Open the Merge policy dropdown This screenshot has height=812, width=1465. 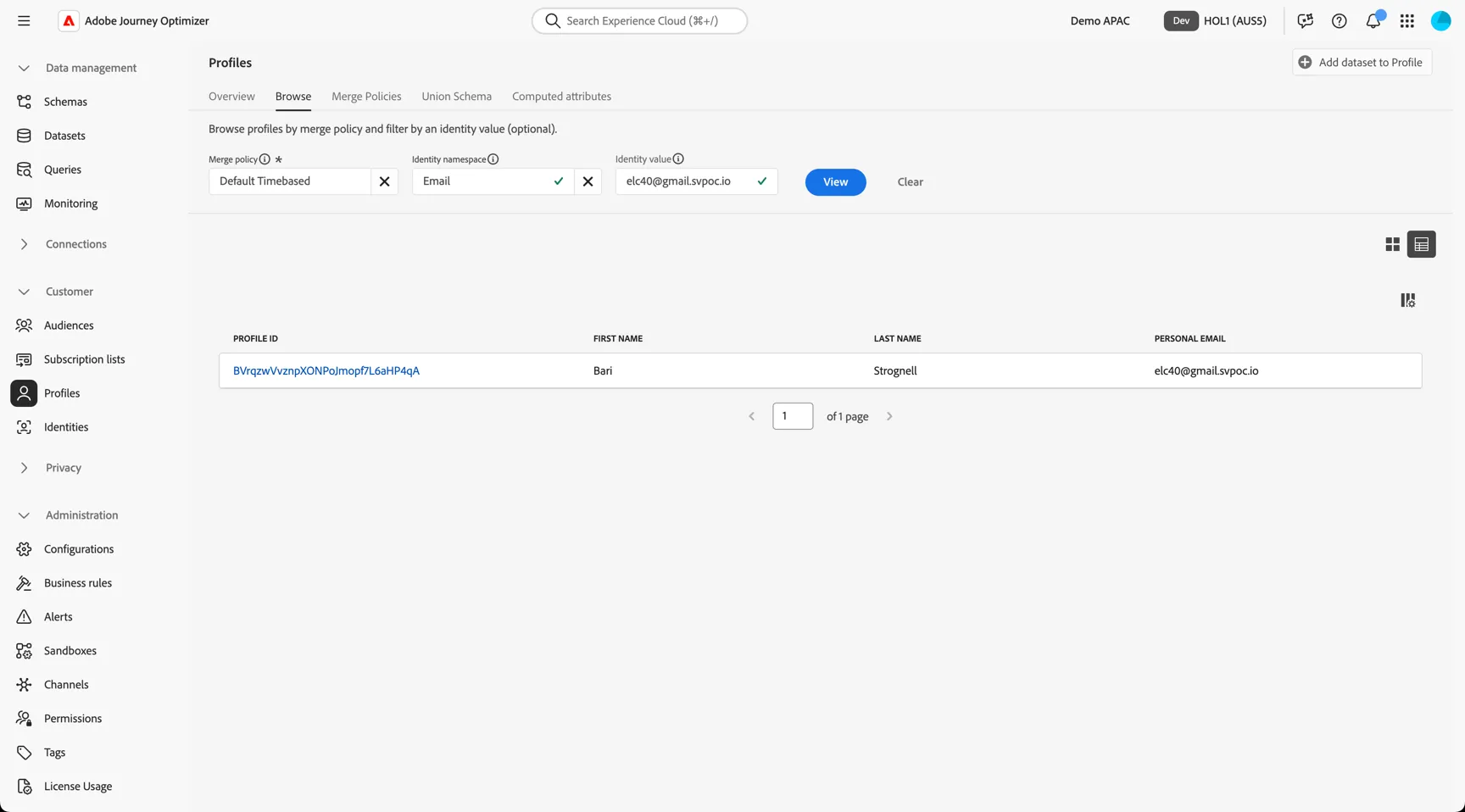click(290, 181)
